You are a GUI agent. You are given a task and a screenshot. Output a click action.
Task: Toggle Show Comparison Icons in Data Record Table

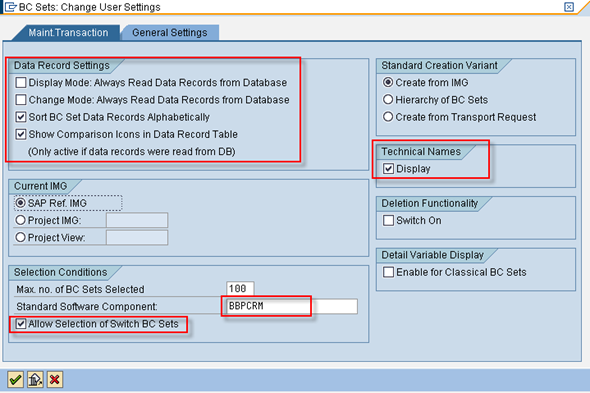[21, 134]
